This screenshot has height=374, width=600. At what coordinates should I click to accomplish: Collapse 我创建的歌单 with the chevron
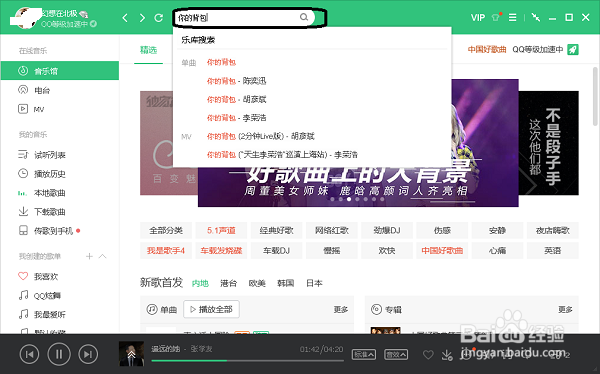point(103,256)
